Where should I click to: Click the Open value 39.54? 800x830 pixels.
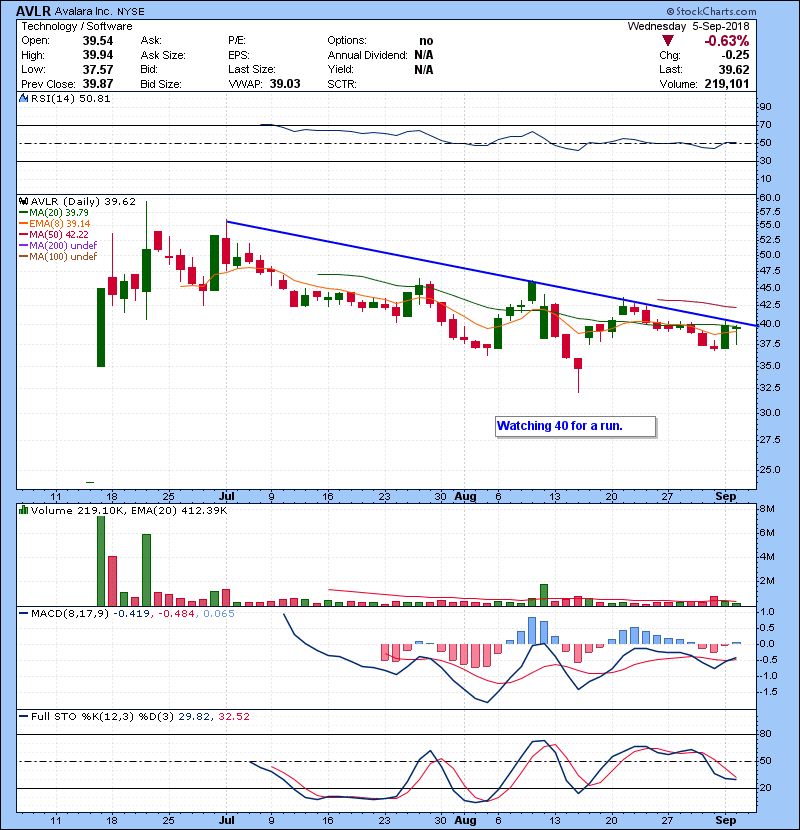[x=98, y=41]
